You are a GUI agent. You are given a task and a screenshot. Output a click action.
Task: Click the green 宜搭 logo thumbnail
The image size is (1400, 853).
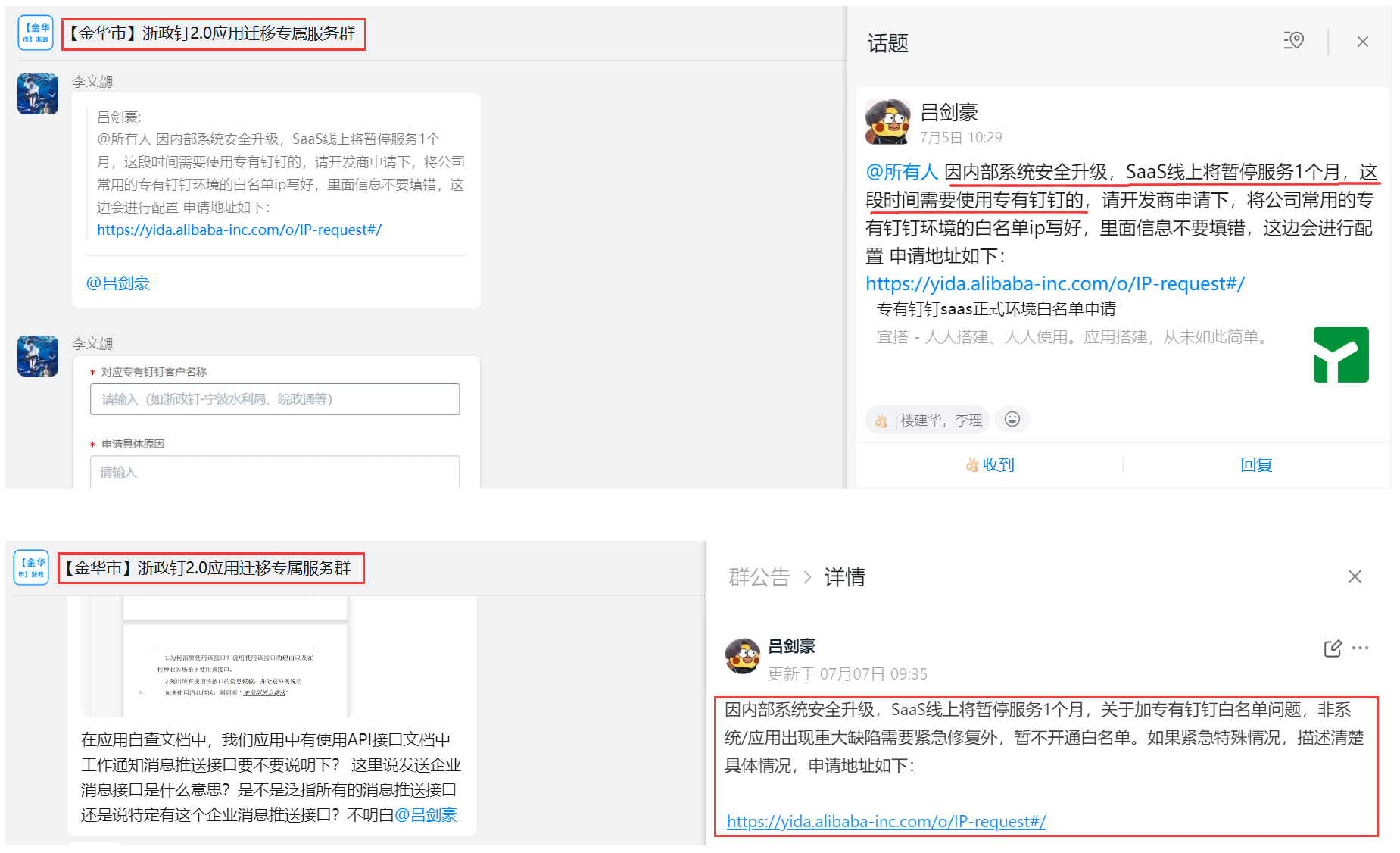point(1341,355)
